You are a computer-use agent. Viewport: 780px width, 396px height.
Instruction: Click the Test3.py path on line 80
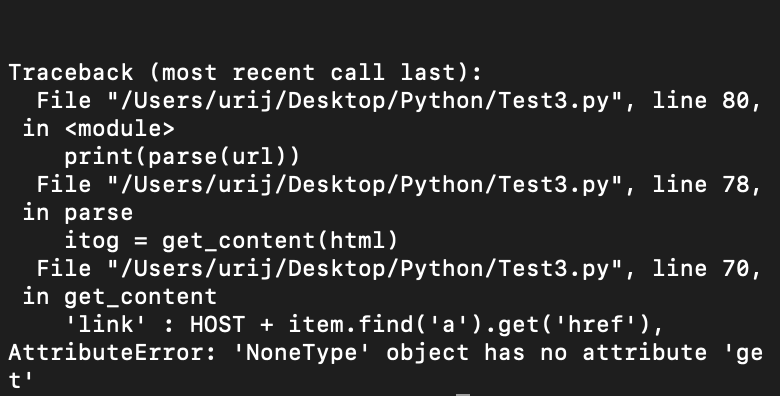coord(365,101)
